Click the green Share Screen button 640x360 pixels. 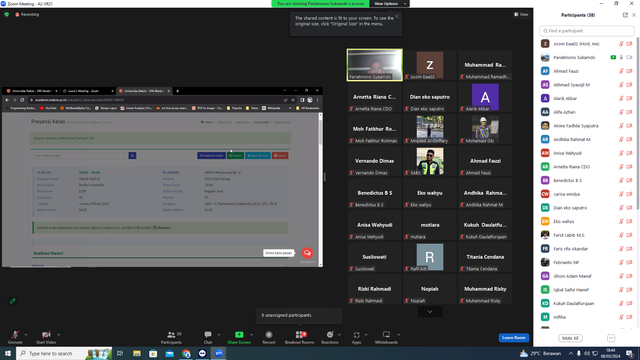(239, 337)
